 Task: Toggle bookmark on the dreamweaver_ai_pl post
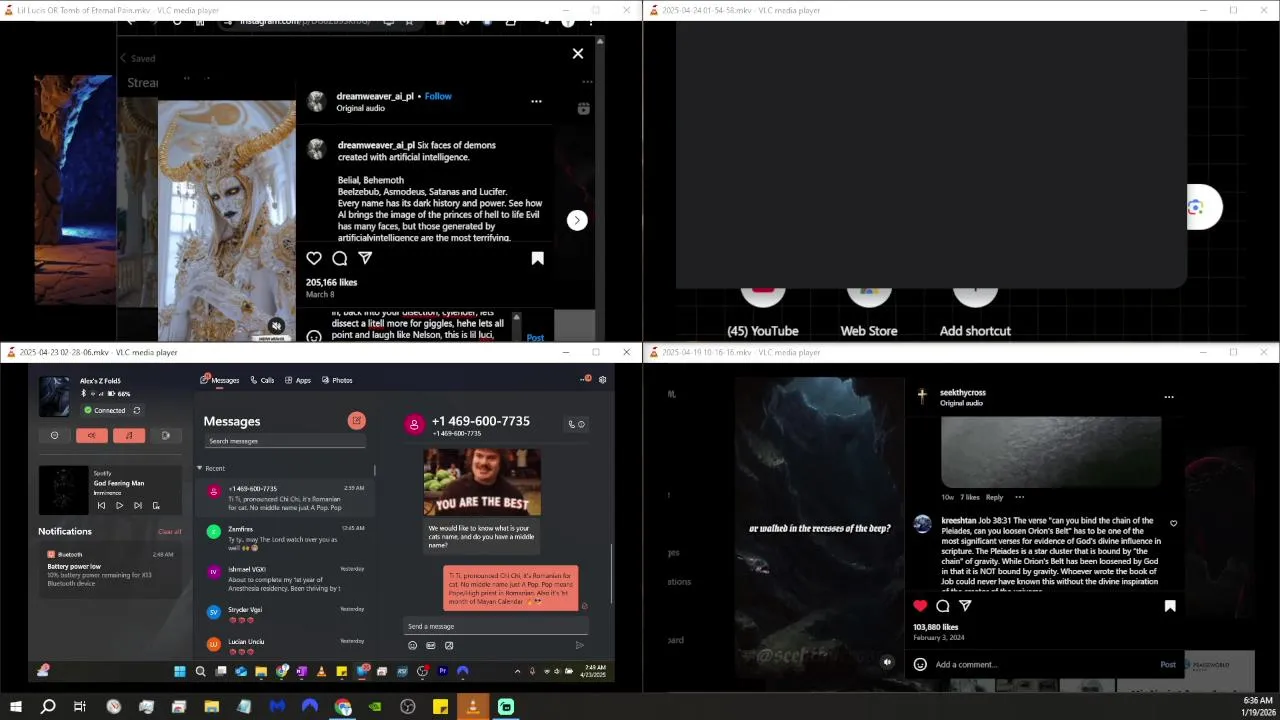[x=537, y=258]
